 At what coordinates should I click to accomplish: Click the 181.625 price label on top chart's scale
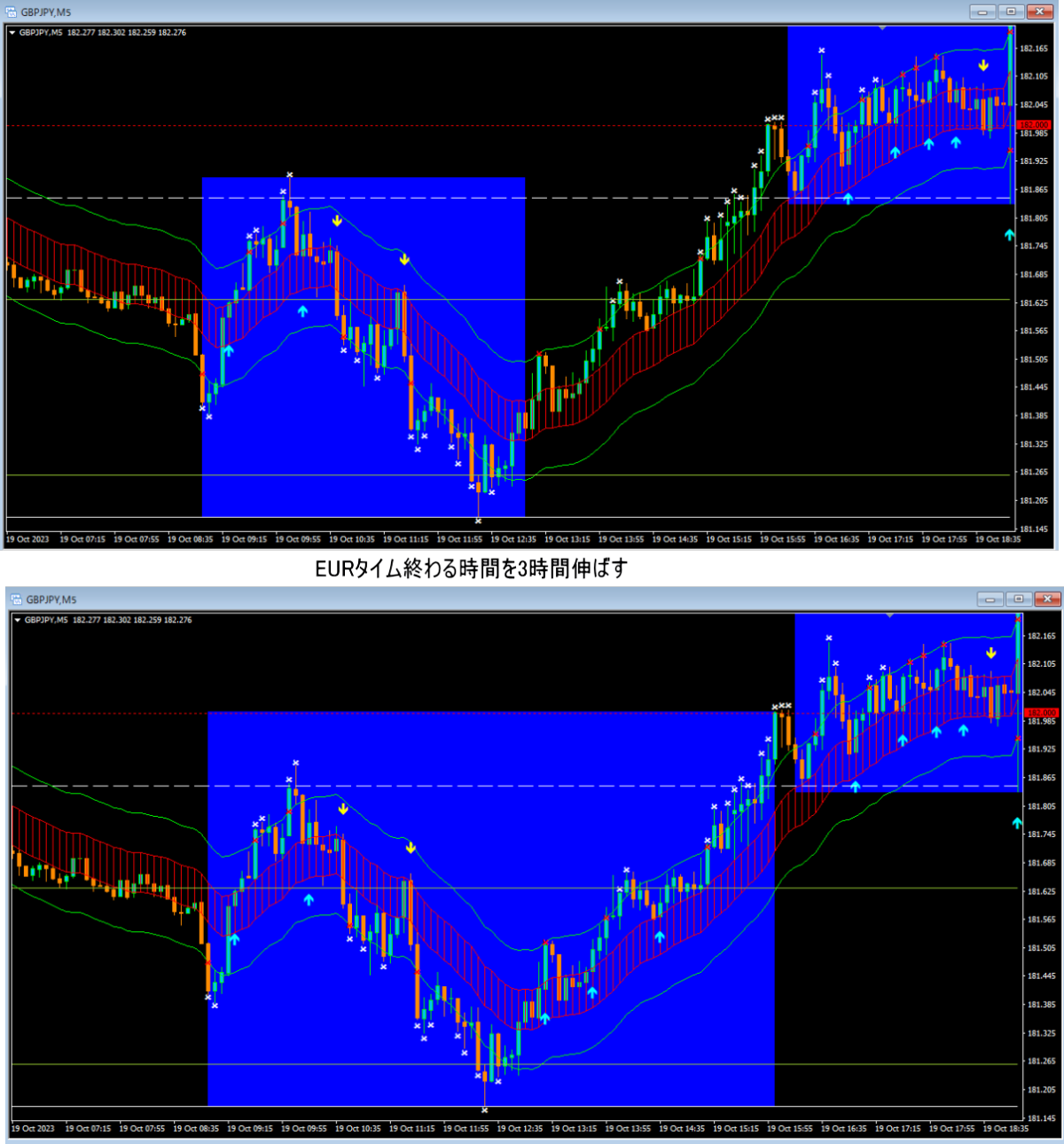click(1034, 303)
